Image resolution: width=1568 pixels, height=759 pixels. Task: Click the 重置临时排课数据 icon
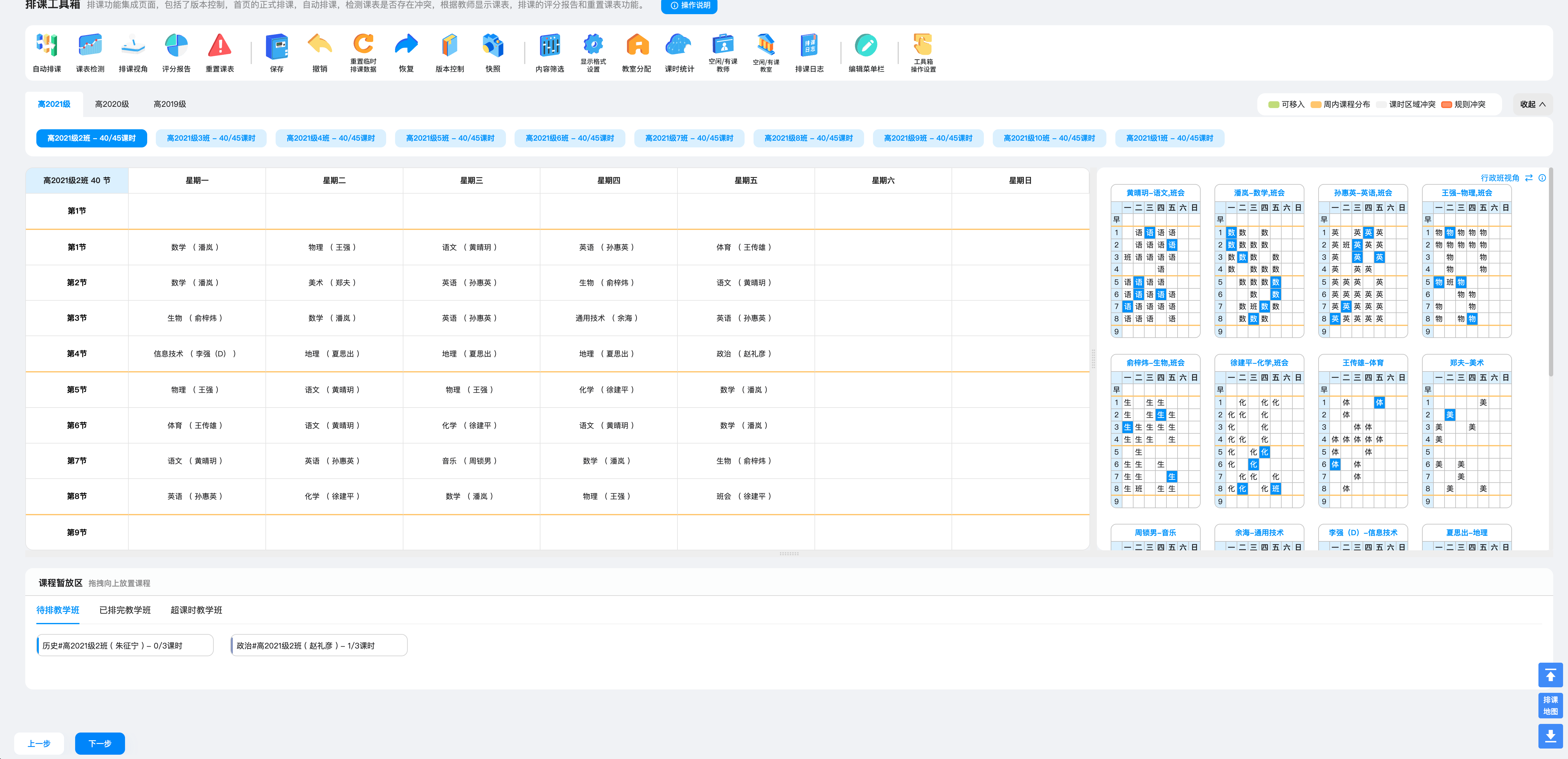(363, 44)
